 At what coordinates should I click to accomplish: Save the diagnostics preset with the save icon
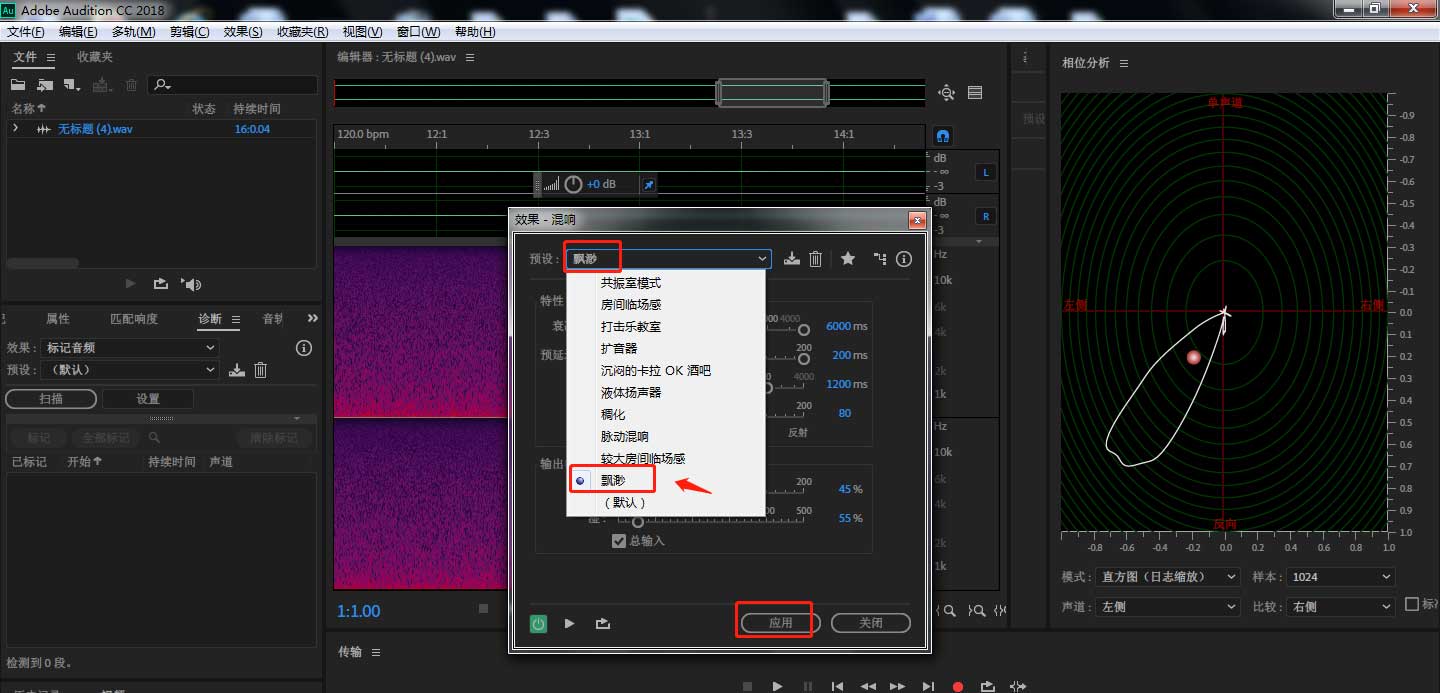(234, 369)
